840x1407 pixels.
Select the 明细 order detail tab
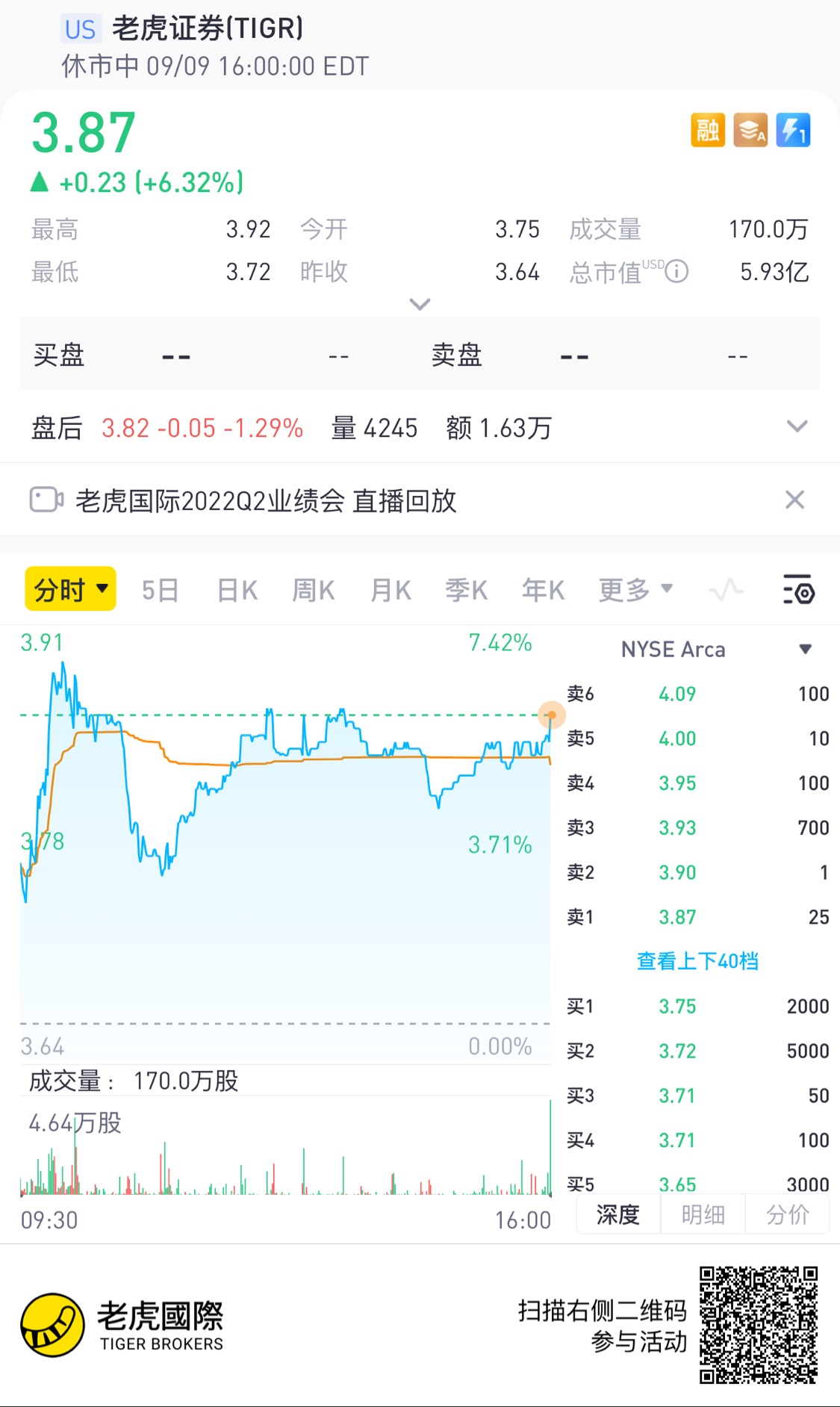pyautogui.click(x=703, y=1215)
